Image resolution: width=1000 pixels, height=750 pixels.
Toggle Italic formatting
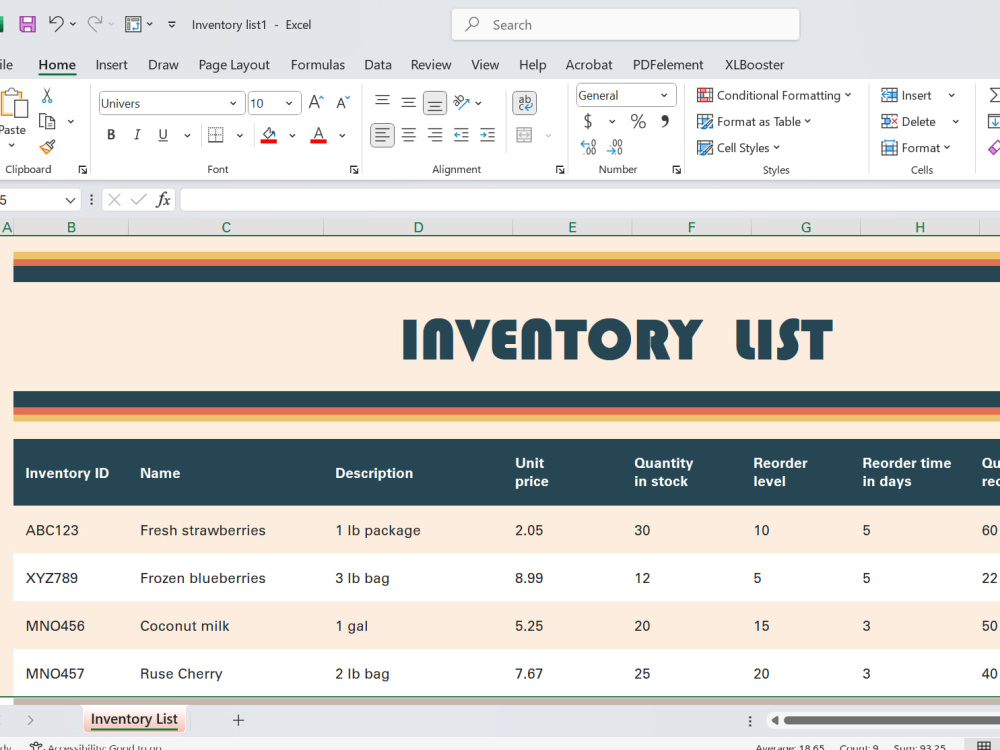(136, 135)
